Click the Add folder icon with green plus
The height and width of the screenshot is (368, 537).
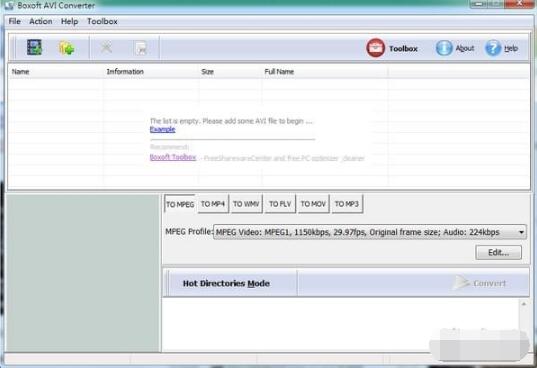coord(66,48)
